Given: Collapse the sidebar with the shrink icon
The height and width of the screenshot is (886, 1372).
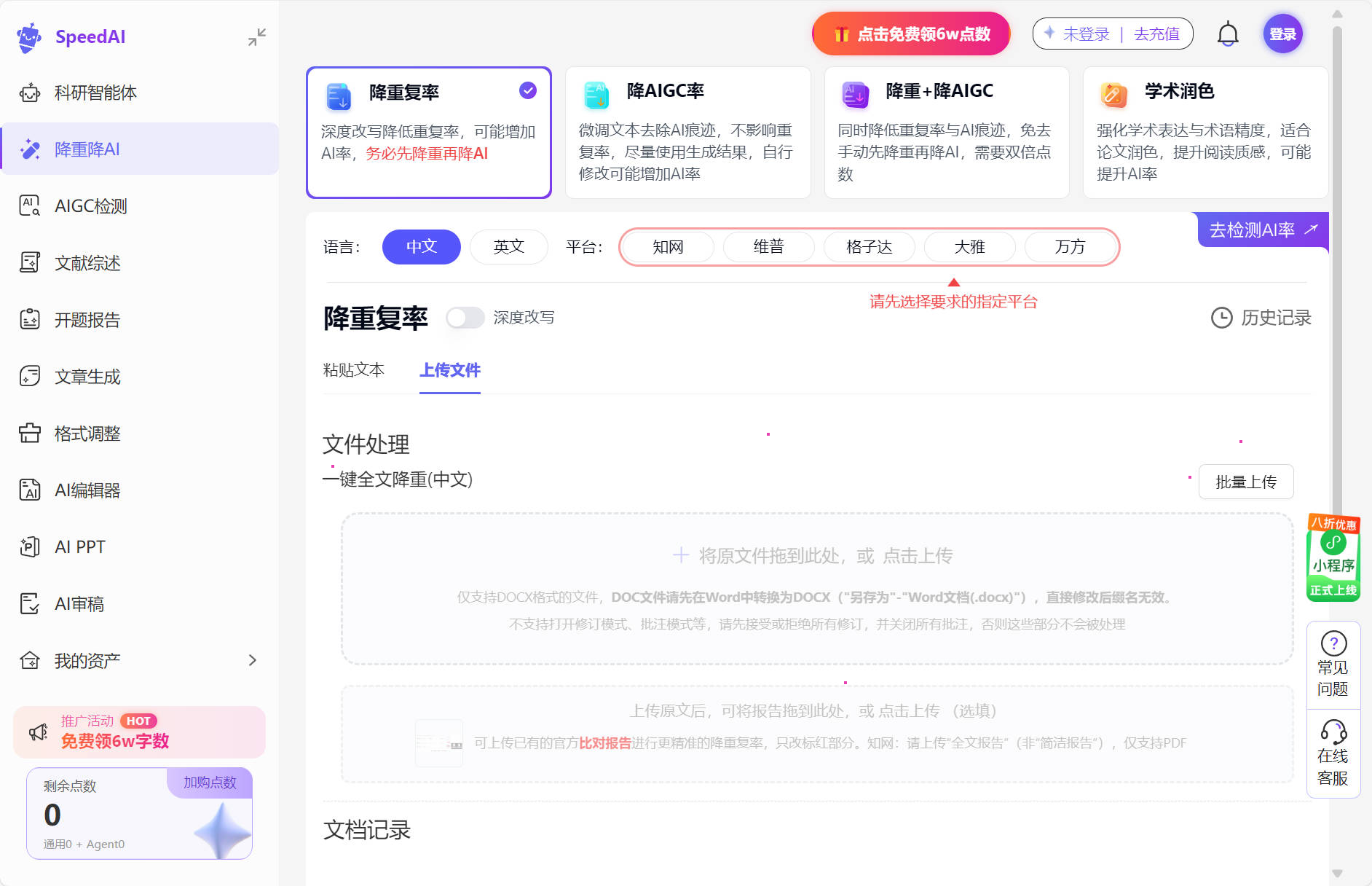Looking at the screenshot, I should [x=257, y=37].
